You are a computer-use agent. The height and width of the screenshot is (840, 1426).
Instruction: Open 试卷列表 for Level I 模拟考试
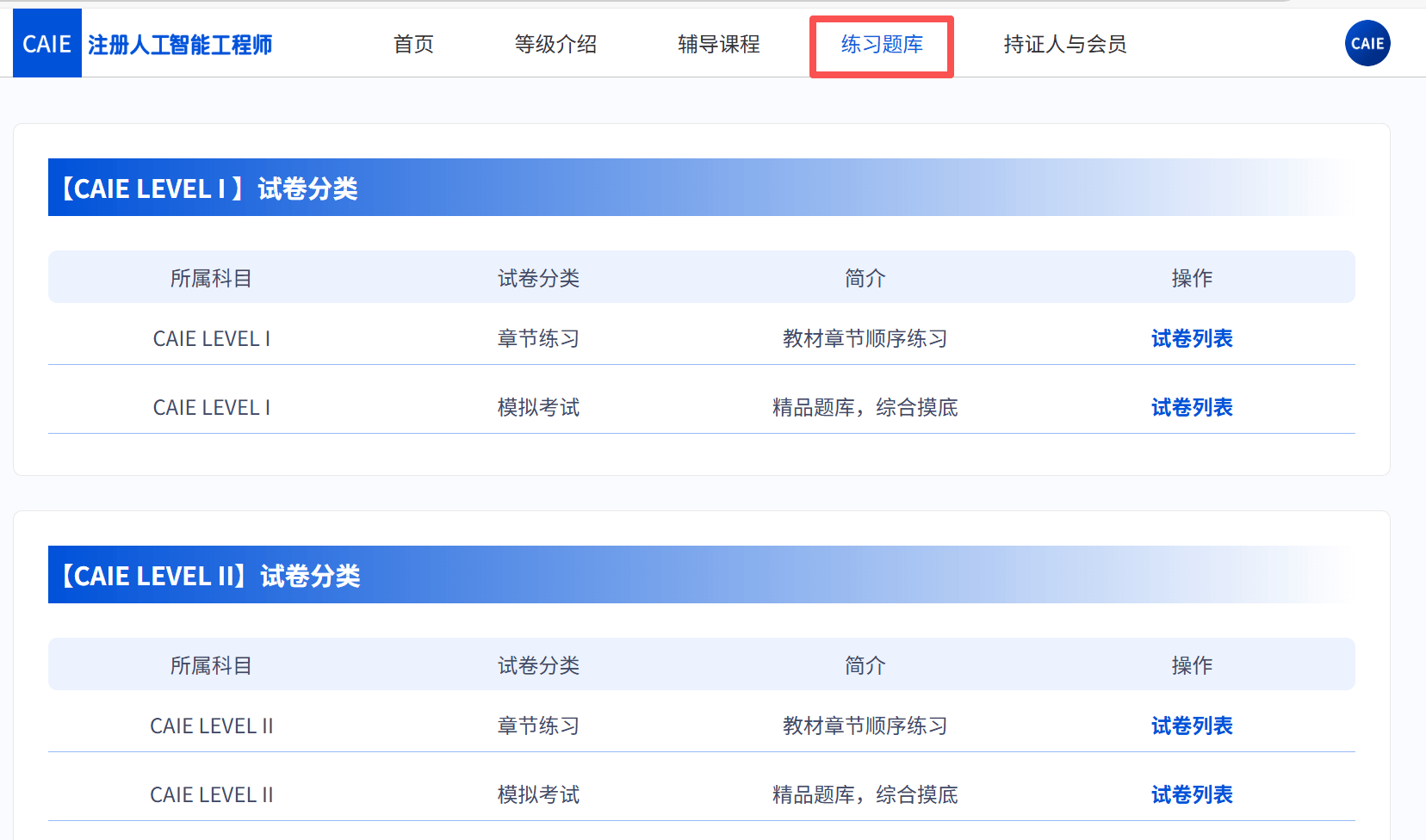click(1192, 408)
